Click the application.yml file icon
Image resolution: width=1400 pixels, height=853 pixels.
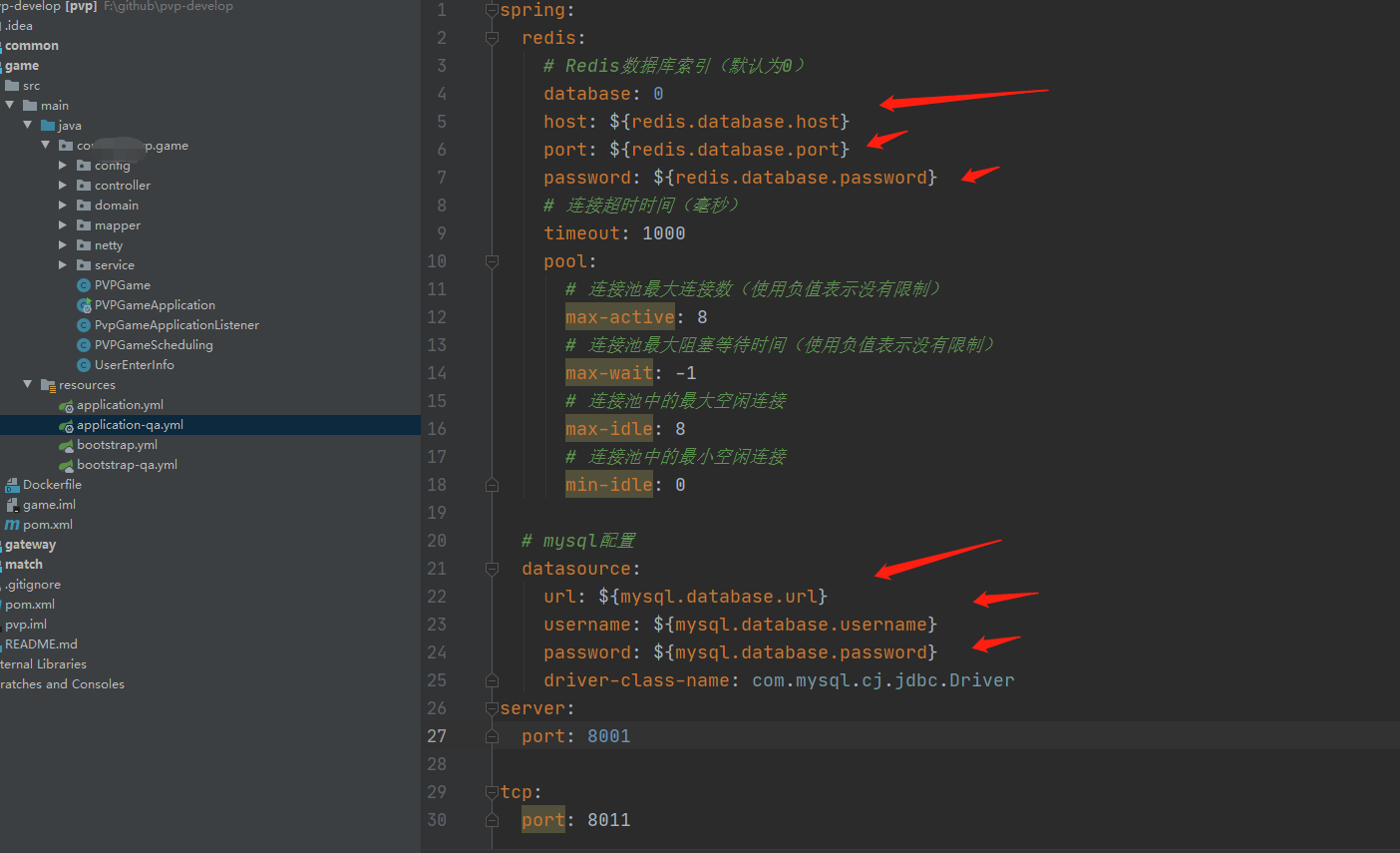[66, 405]
